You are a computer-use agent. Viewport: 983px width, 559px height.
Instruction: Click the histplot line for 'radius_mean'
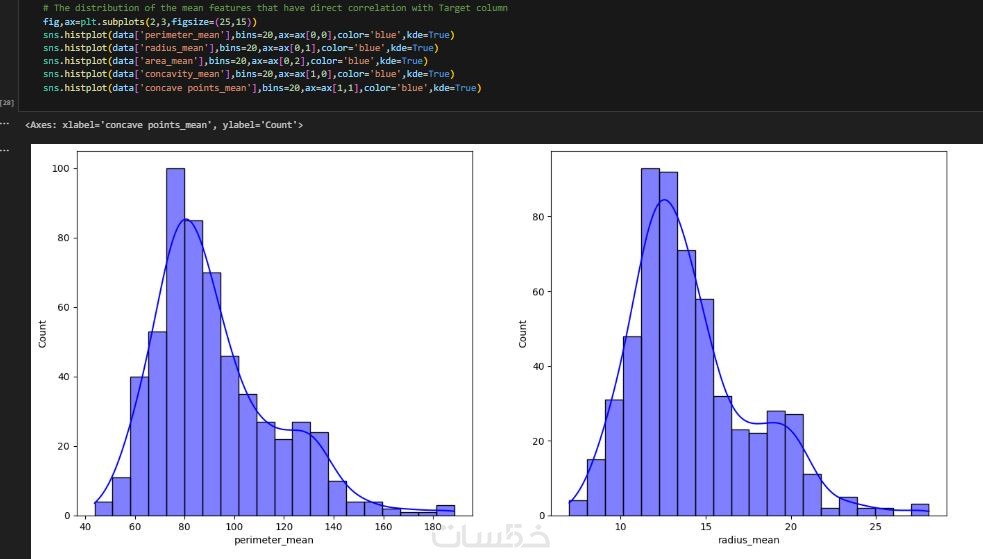click(x=241, y=48)
